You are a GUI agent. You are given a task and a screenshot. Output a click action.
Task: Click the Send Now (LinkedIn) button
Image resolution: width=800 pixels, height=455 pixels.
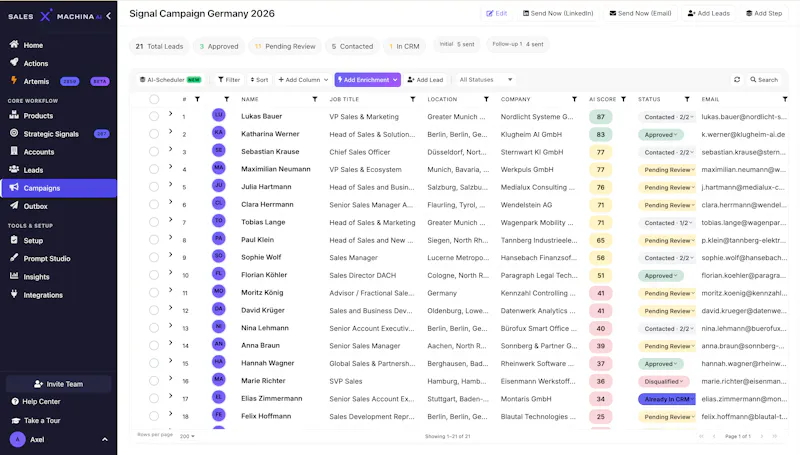(x=558, y=13)
